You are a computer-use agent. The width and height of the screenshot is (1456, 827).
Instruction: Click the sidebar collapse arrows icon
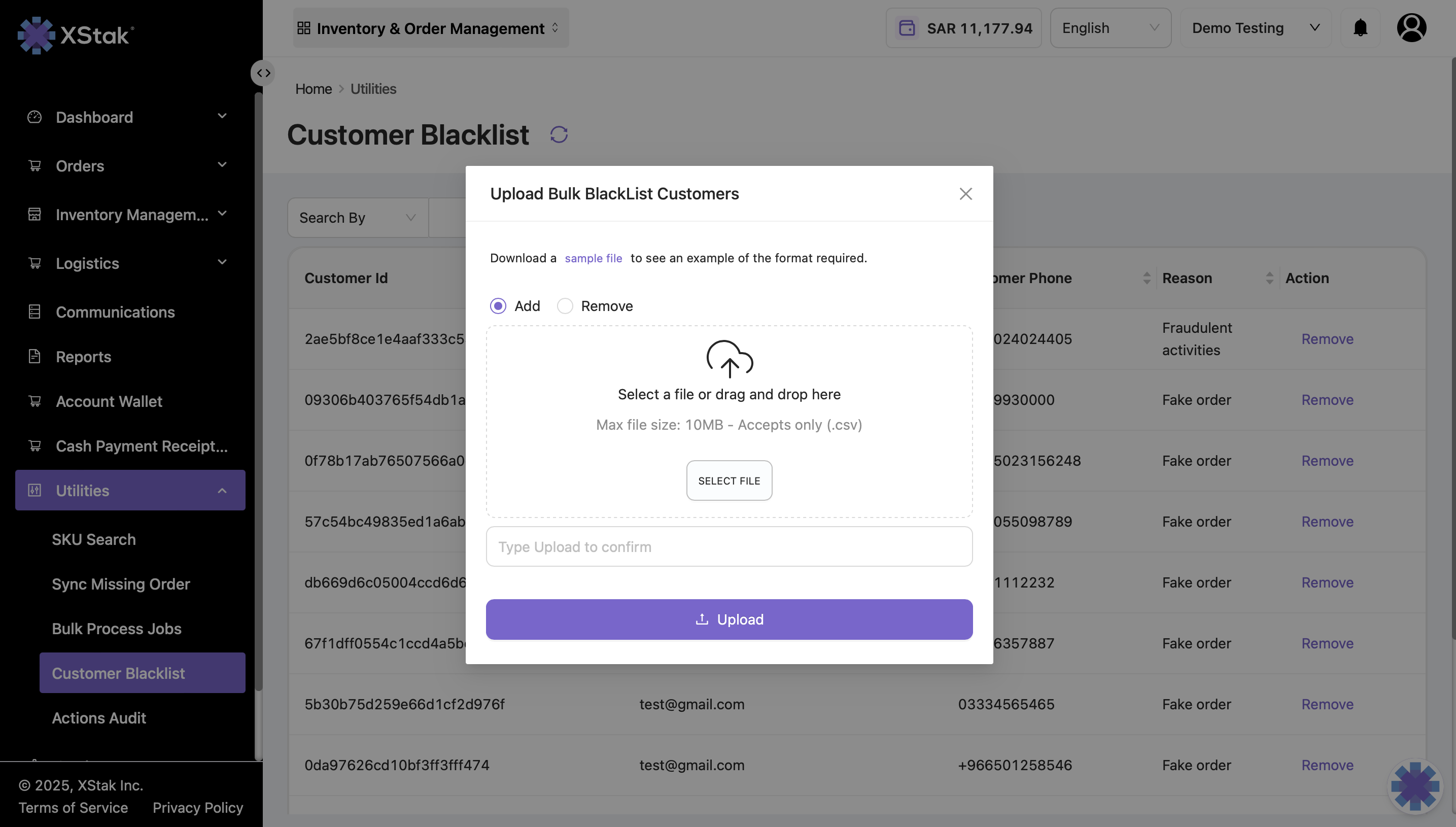coord(263,73)
